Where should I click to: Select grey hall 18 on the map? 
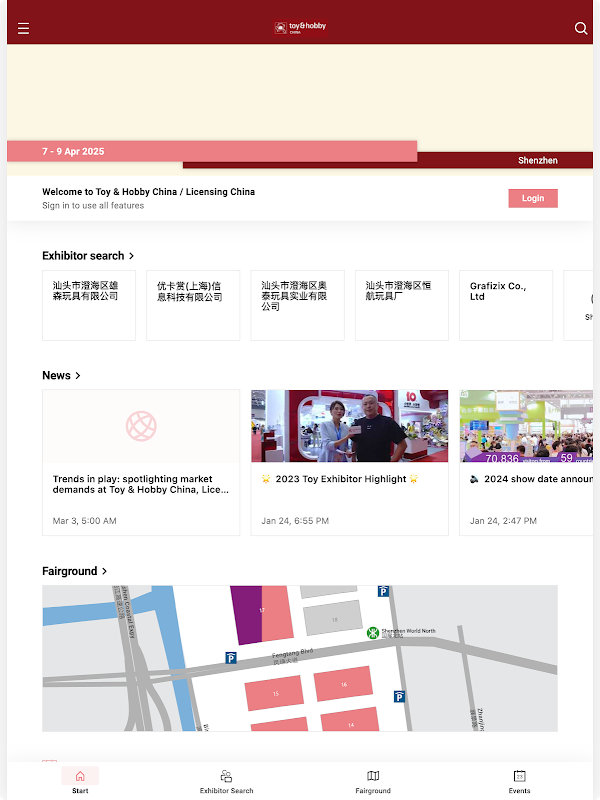coord(333,618)
